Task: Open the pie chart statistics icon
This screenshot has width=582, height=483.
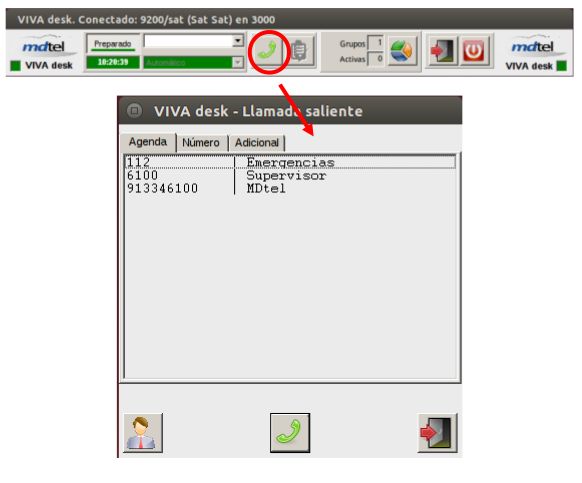Action: (x=402, y=51)
